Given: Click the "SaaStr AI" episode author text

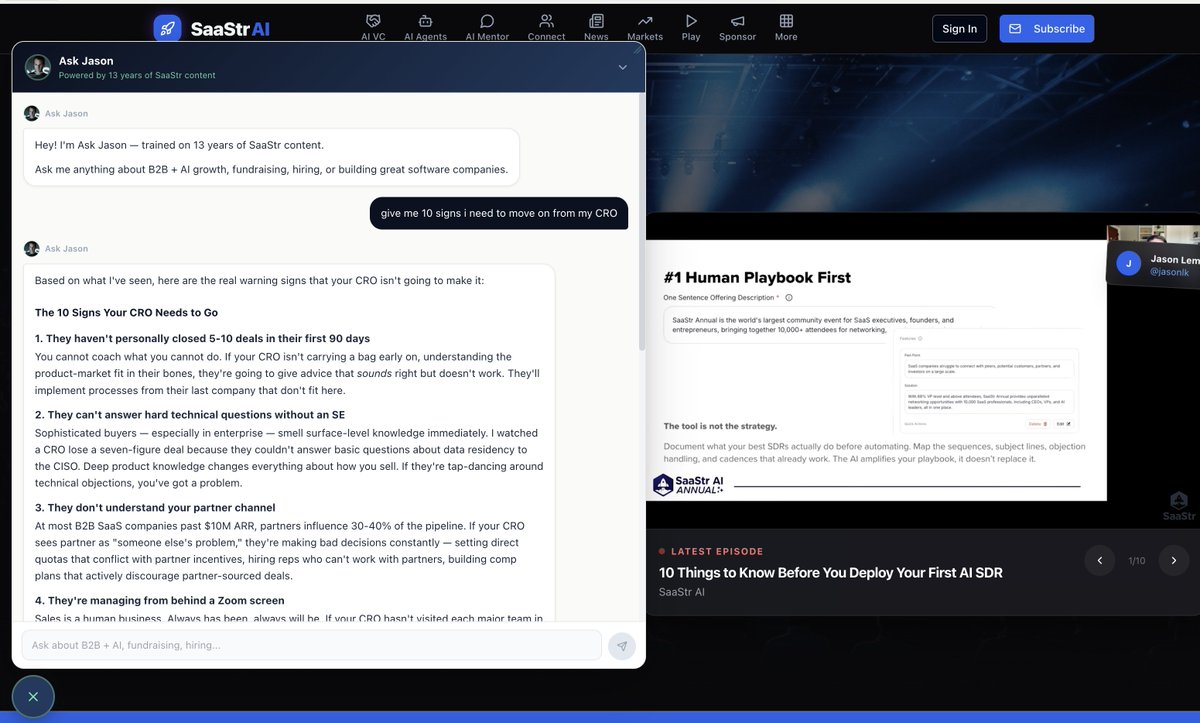Looking at the screenshot, I should tap(682, 592).
